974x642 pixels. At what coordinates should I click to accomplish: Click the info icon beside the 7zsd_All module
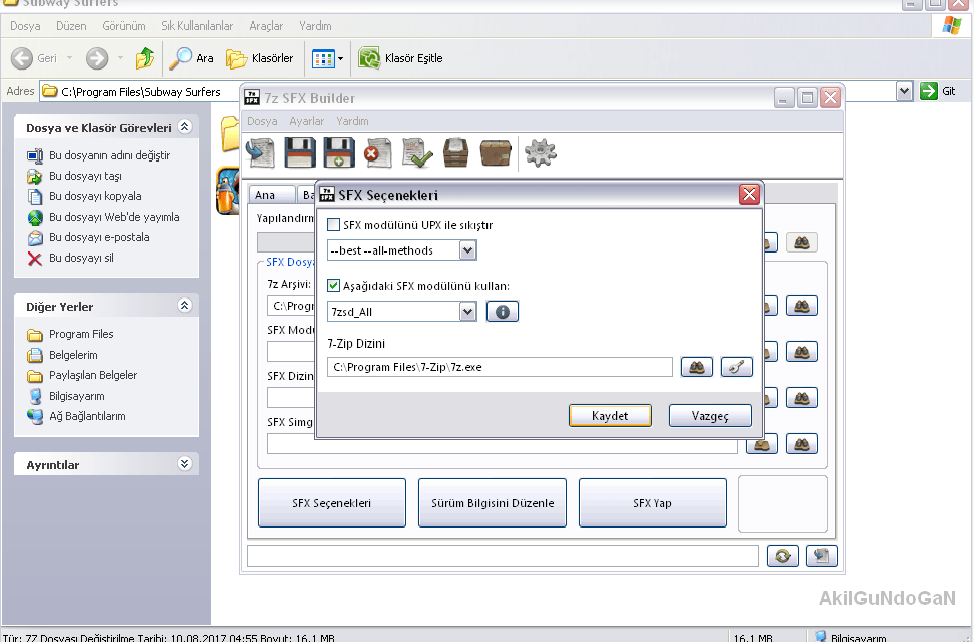(x=503, y=312)
